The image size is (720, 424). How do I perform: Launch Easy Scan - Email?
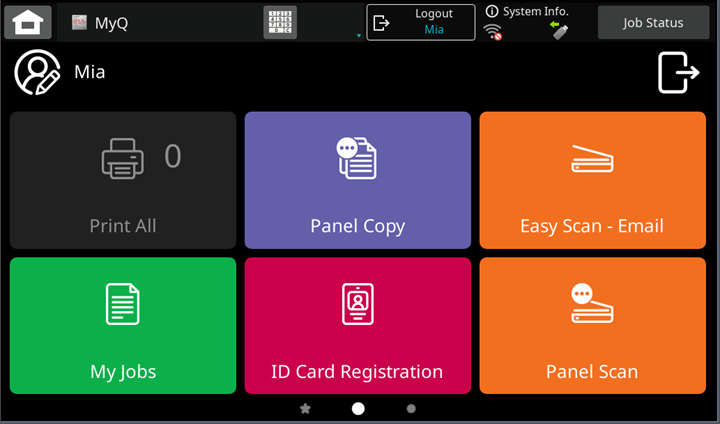tap(592, 180)
